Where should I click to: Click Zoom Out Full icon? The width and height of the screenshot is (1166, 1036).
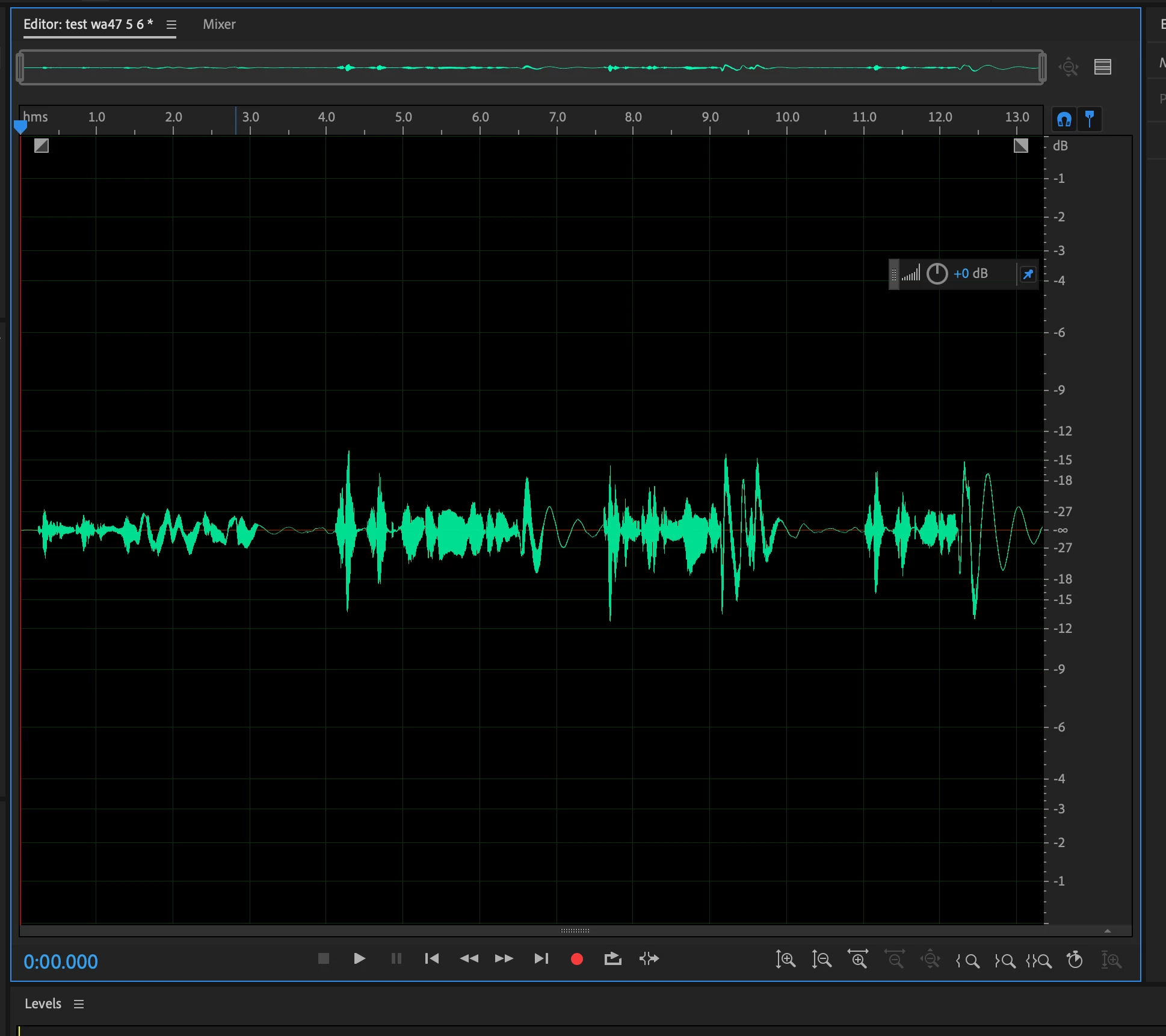pyautogui.click(x=930, y=959)
